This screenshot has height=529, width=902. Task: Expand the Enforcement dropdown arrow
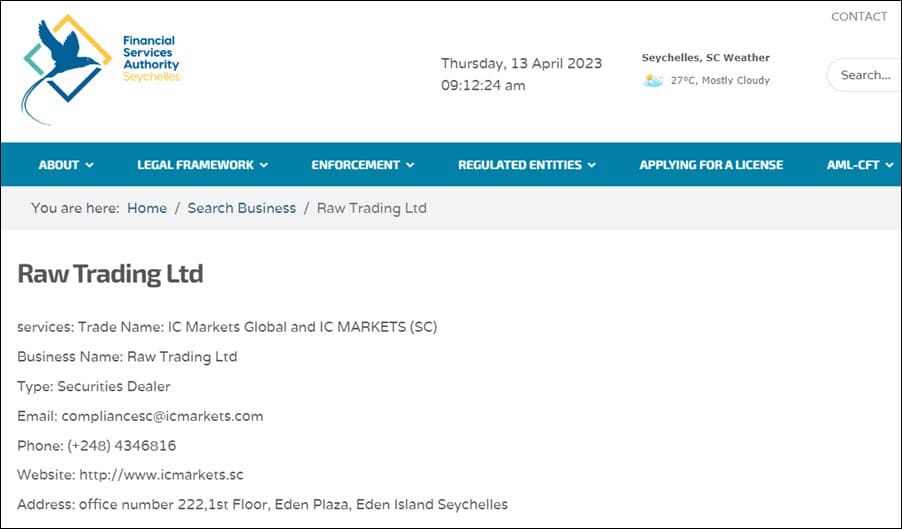pyautogui.click(x=410, y=165)
